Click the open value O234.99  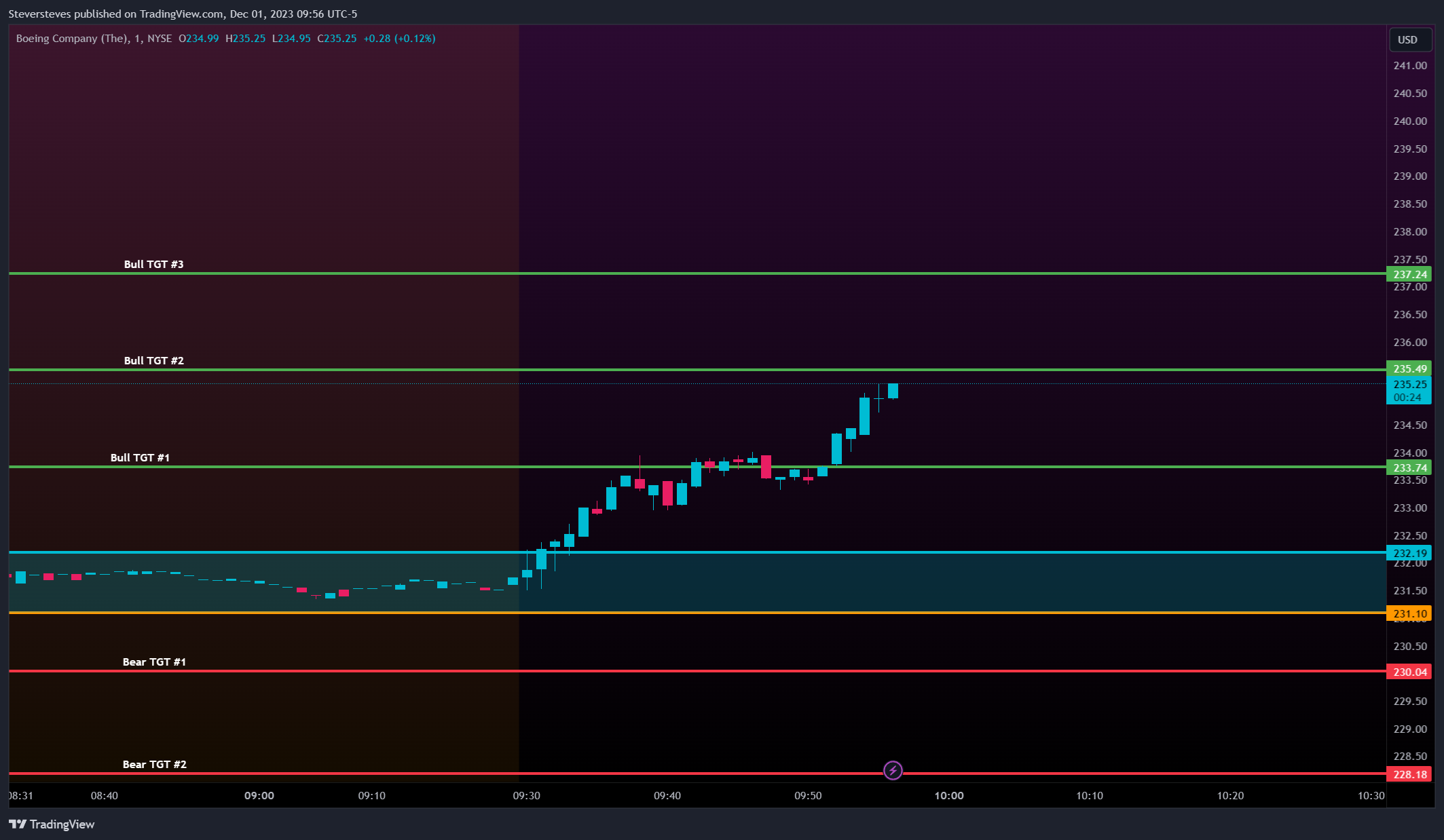(x=199, y=38)
